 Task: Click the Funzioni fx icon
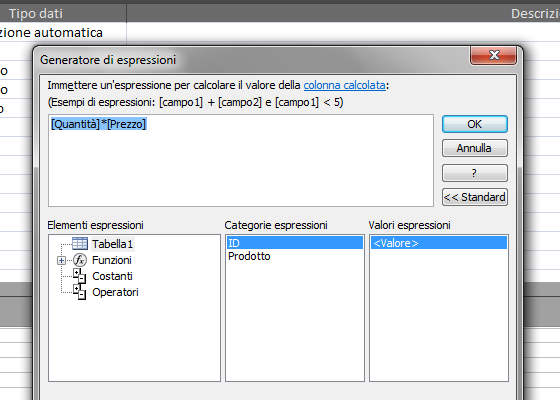[80, 260]
